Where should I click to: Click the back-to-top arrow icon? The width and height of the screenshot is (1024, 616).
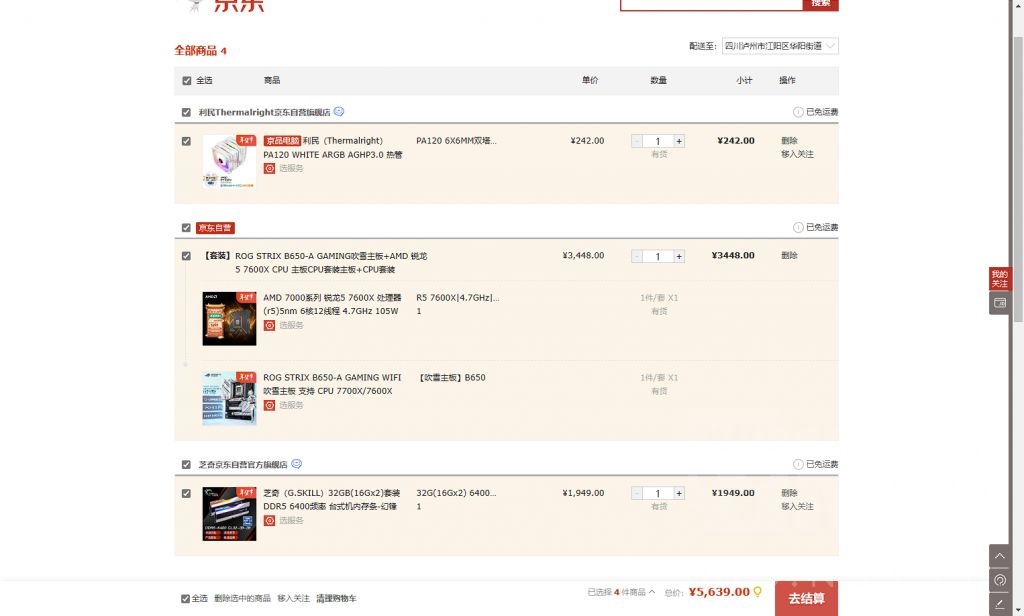click(x=999, y=556)
